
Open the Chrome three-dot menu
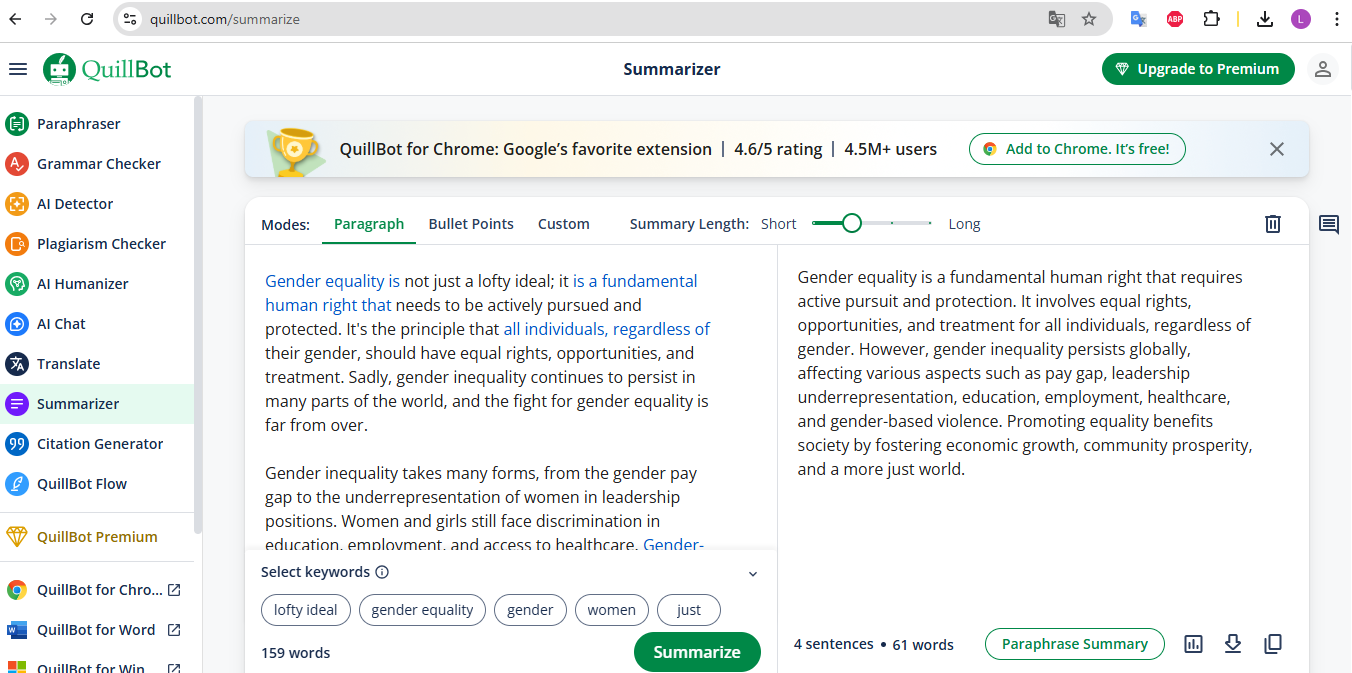(1337, 19)
